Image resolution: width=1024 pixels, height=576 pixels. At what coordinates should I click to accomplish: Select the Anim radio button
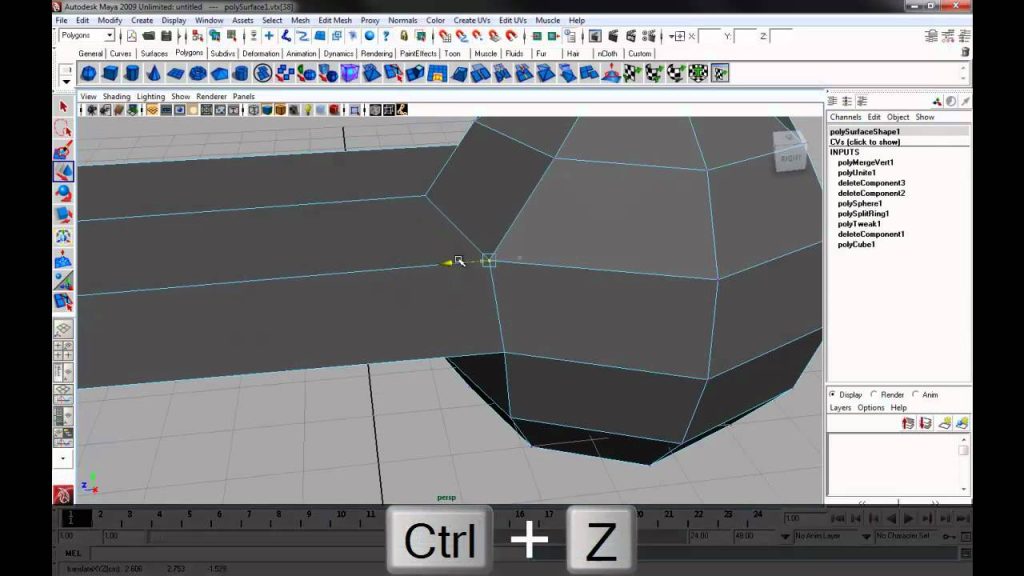(915, 394)
